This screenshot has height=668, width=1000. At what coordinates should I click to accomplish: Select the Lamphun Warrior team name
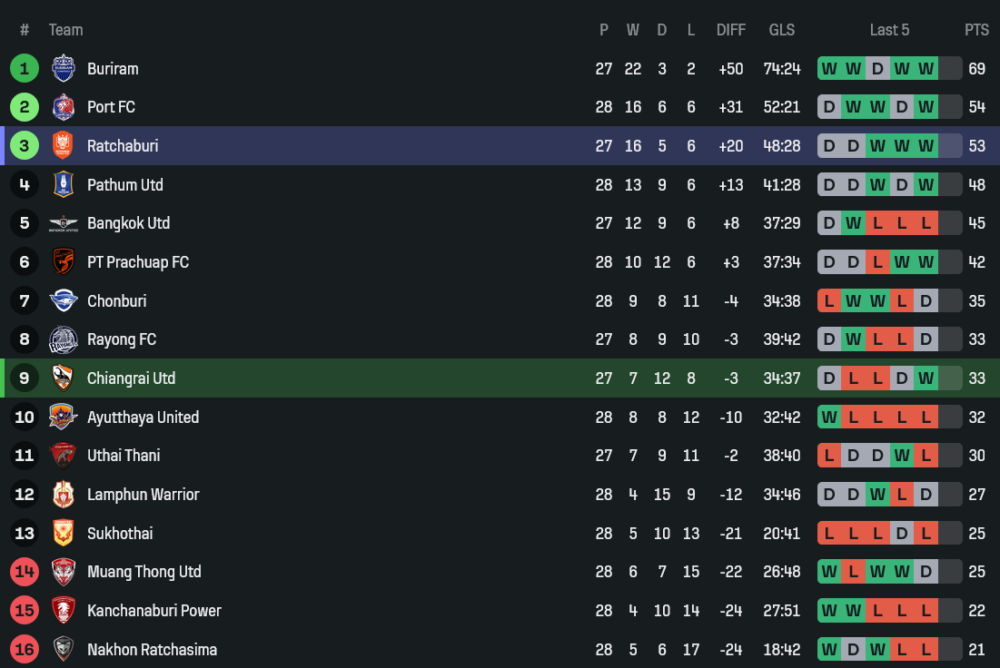pyautogui.click(x=143, y=495)
